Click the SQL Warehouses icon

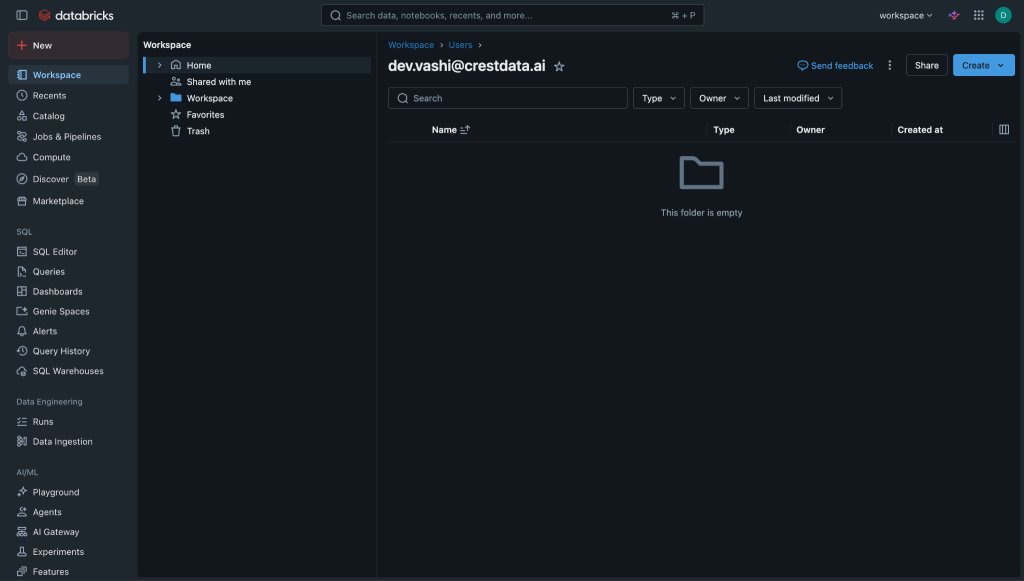(x=22, y=371)
